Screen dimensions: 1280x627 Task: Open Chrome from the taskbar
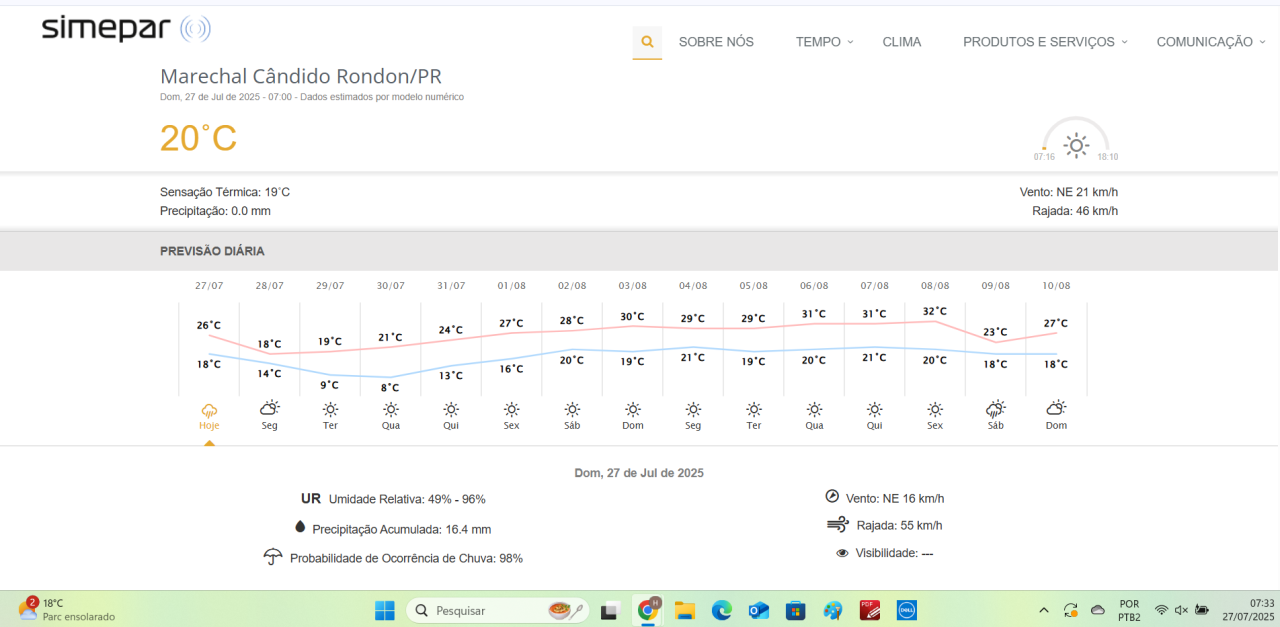pos(648,609)
